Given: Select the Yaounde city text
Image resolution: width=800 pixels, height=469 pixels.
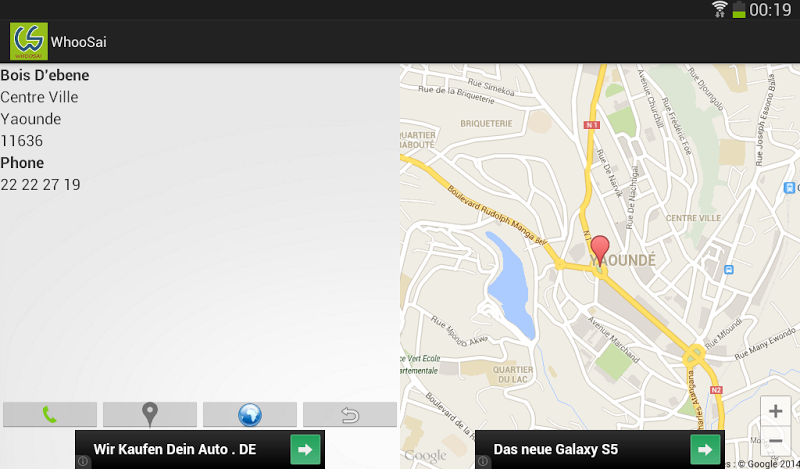Looking at the screenshot, I should point(31,119).
